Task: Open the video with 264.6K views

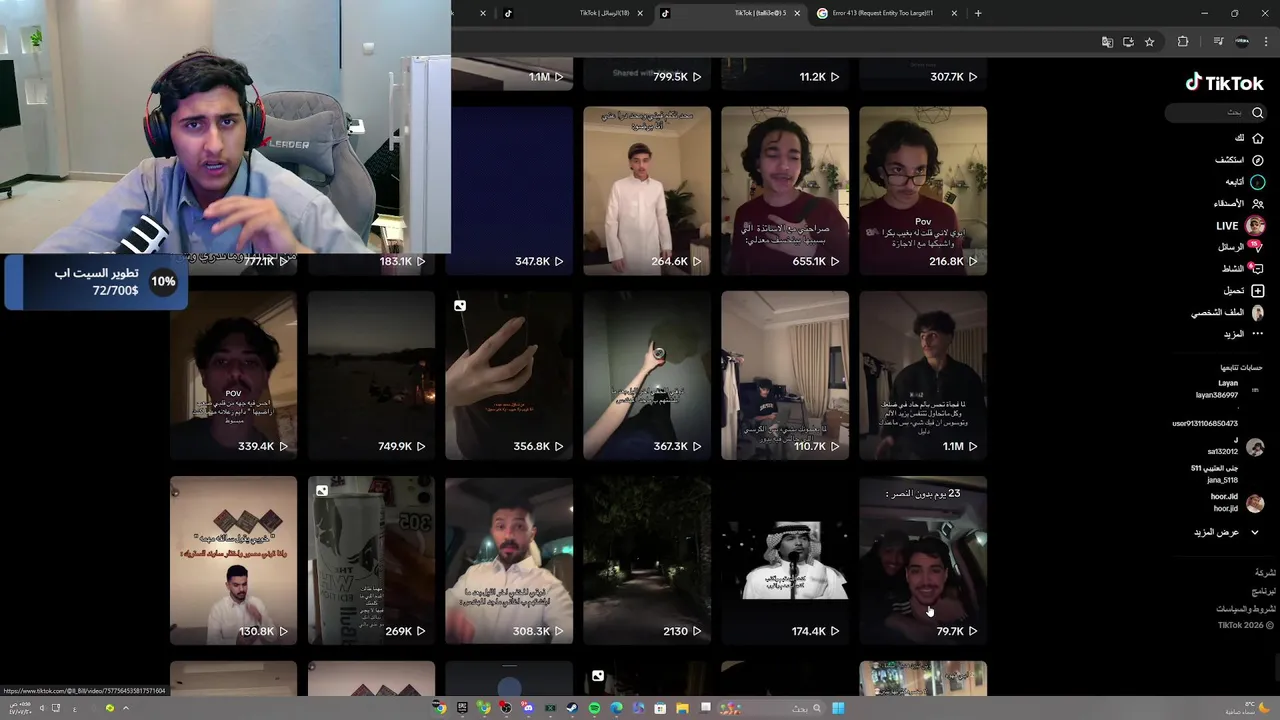Action: (647, 190)
